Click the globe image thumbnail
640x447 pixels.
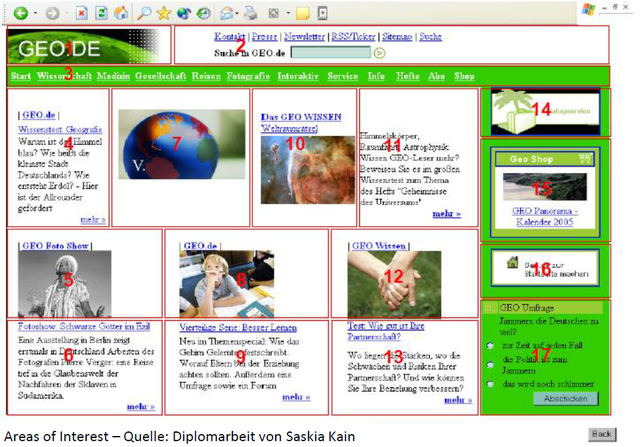click(182, 144)
